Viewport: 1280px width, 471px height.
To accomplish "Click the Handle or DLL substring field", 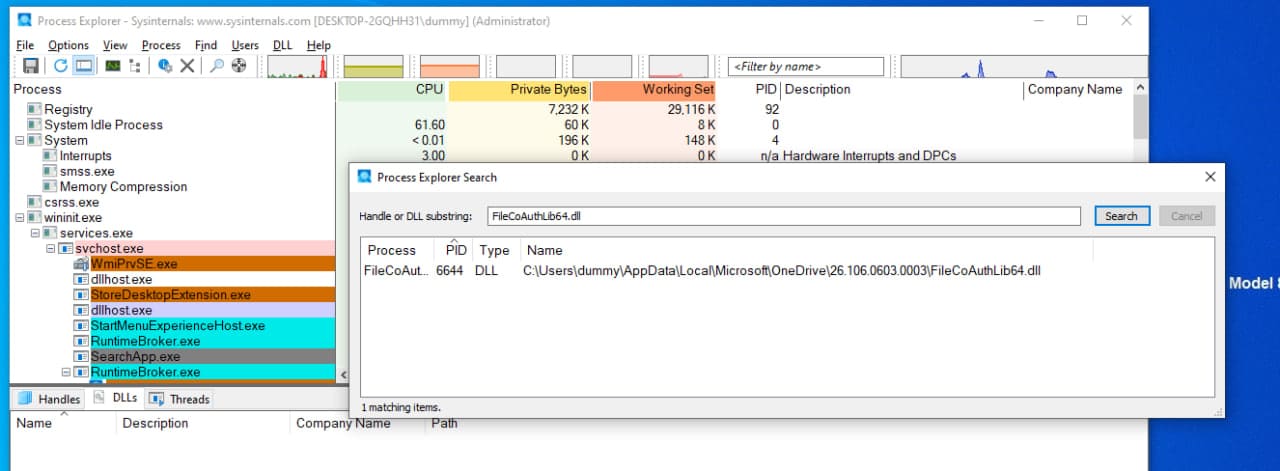I will 784,216.
